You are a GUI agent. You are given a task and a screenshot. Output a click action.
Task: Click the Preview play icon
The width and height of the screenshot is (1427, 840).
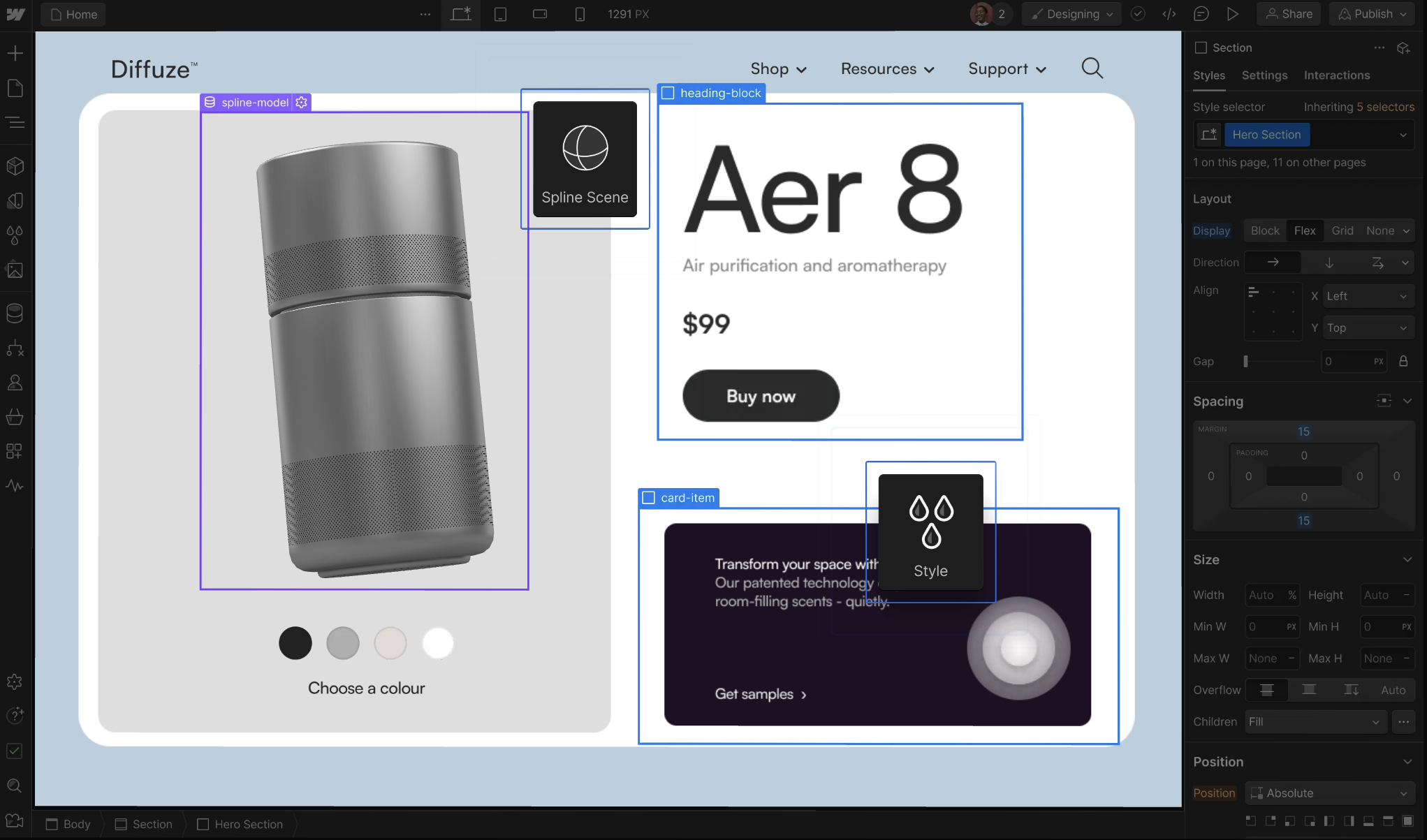(x=1233, y=14)
